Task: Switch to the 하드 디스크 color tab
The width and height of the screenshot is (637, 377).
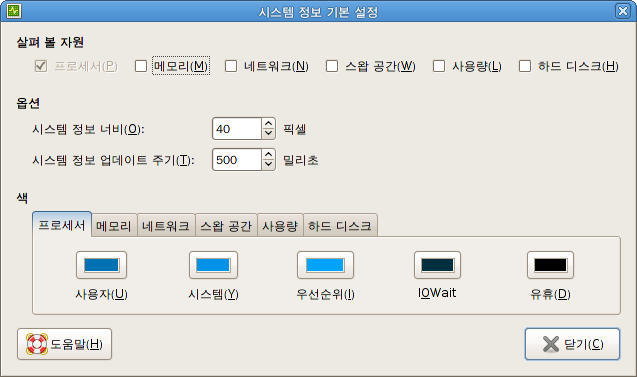Action: 340,225
